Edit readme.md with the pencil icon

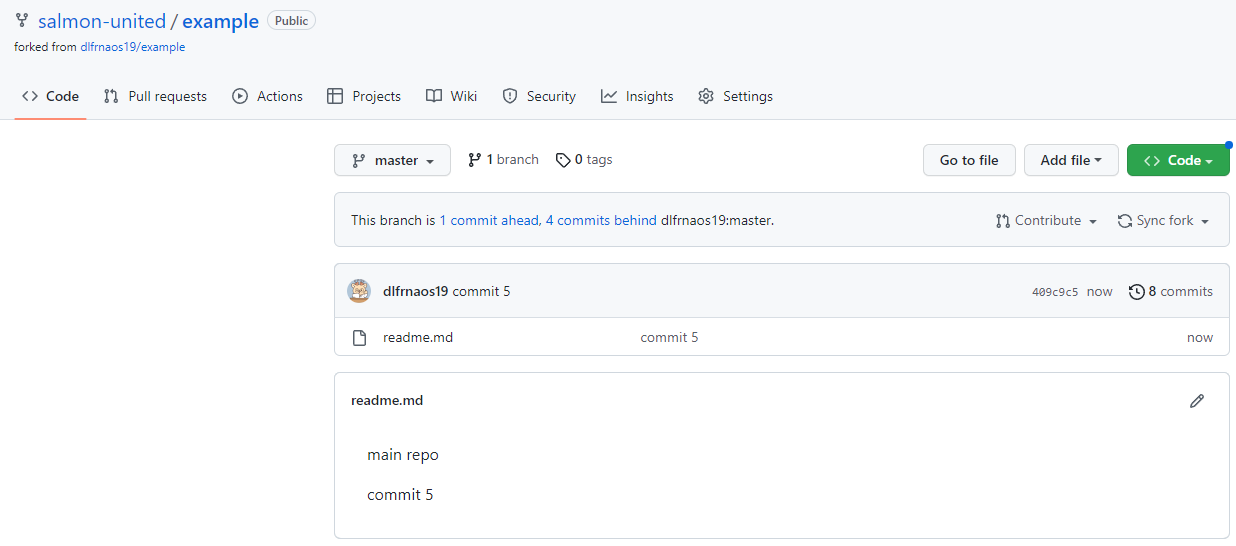[x=1197, y=401]
